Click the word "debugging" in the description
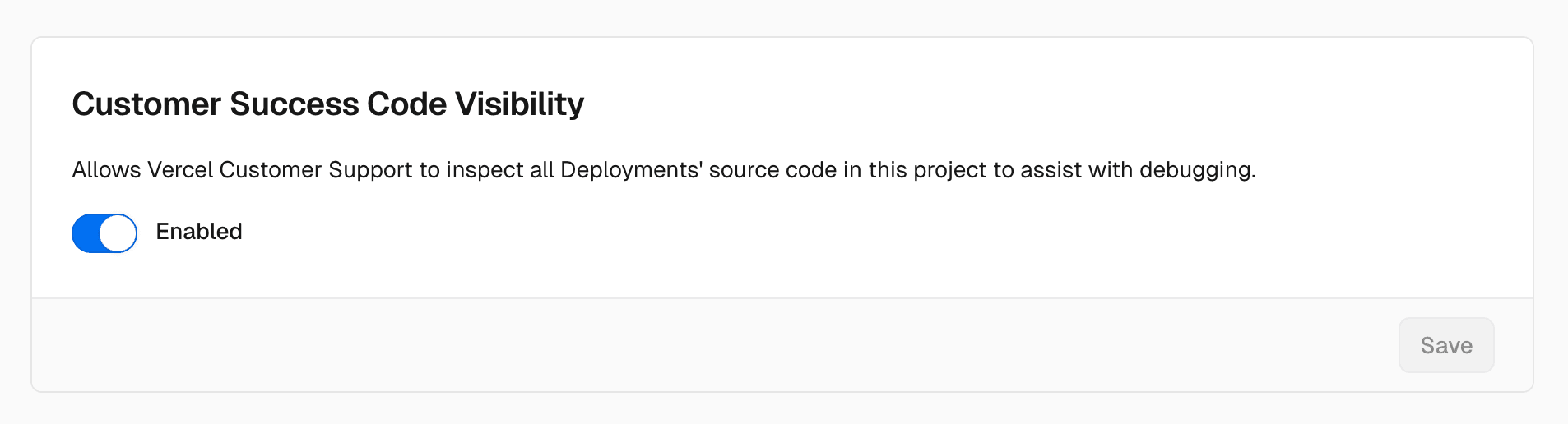 1196,170
